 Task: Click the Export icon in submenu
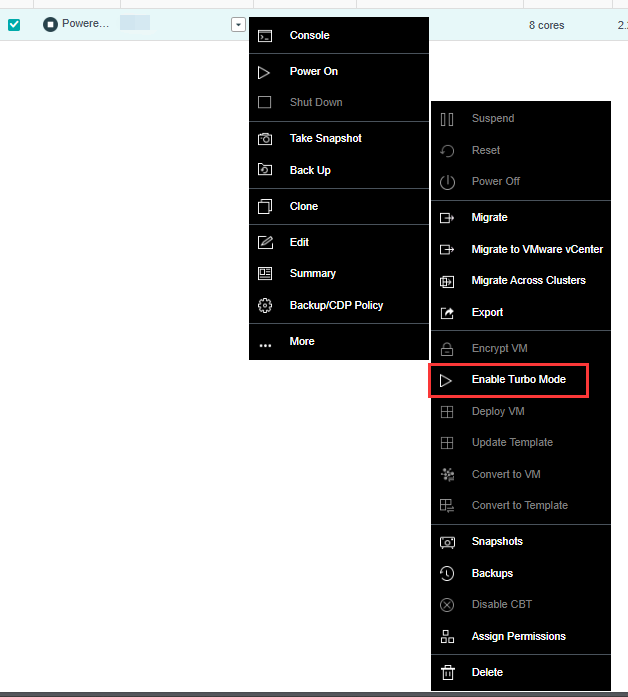click(x=447, y=313)
